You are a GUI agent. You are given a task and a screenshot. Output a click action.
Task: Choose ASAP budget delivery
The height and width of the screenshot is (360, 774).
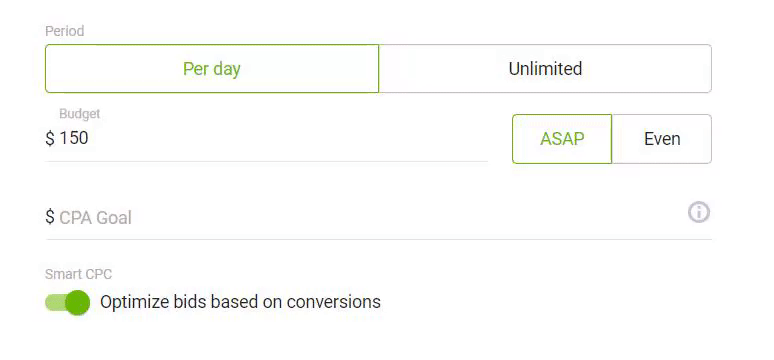coord(562,139)
